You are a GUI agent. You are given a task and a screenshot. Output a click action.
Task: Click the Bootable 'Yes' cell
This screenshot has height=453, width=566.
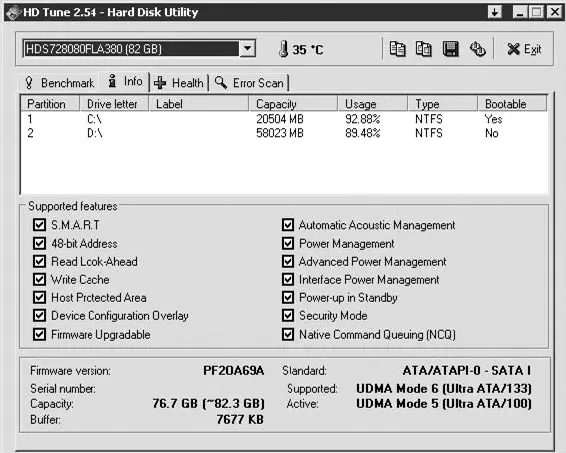click(x=493, y=119)
